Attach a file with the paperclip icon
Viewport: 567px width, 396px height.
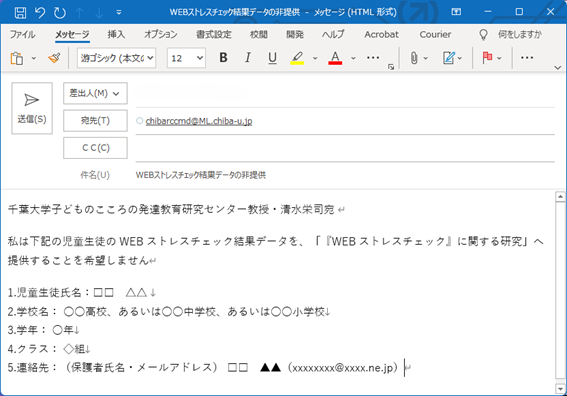pos(414,58)
